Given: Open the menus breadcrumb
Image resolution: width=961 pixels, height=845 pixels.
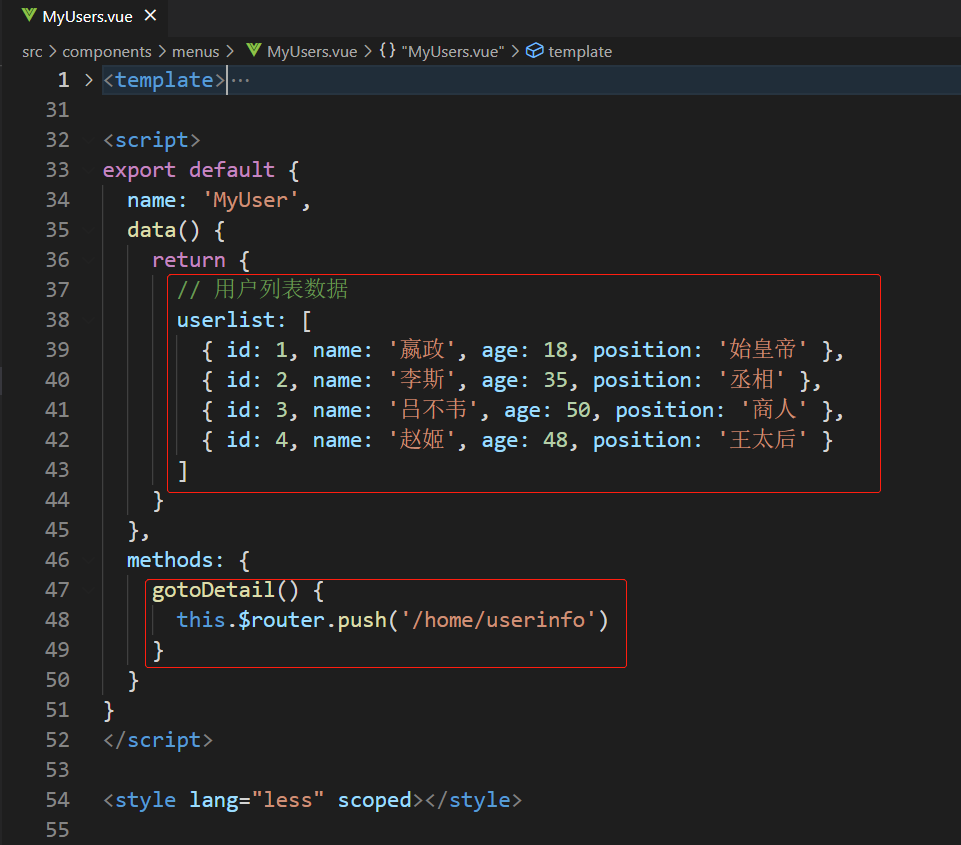Looking at the screenshot, I should point(196,51).
